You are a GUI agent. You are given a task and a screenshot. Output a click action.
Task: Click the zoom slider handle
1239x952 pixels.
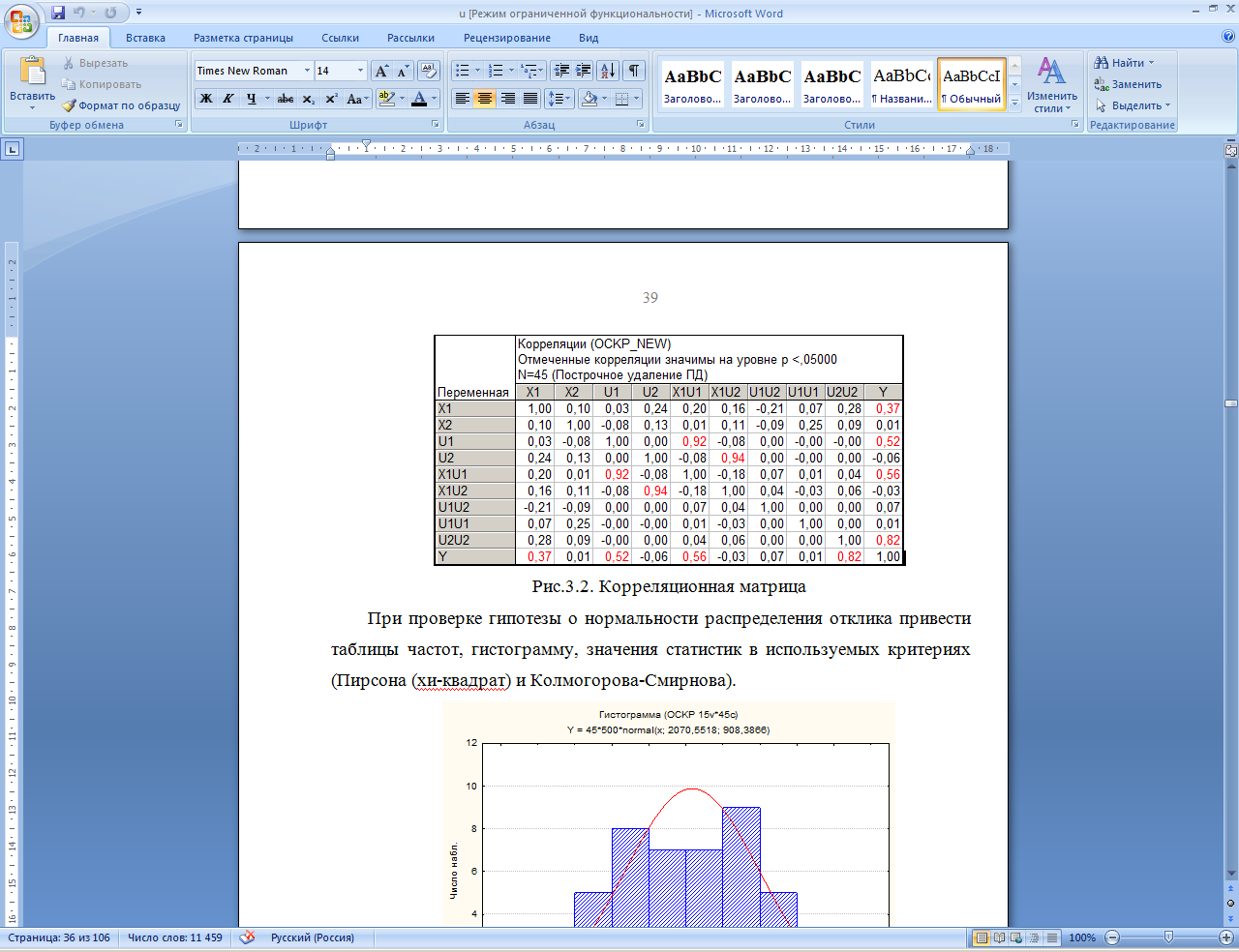[1169, 937]
